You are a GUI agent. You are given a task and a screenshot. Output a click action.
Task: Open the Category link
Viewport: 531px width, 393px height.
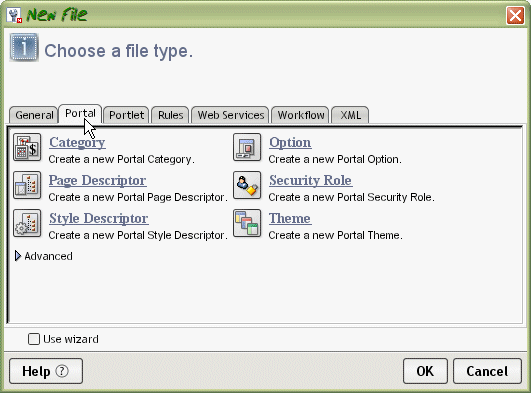pyautogui.click(x=77, y=143)
